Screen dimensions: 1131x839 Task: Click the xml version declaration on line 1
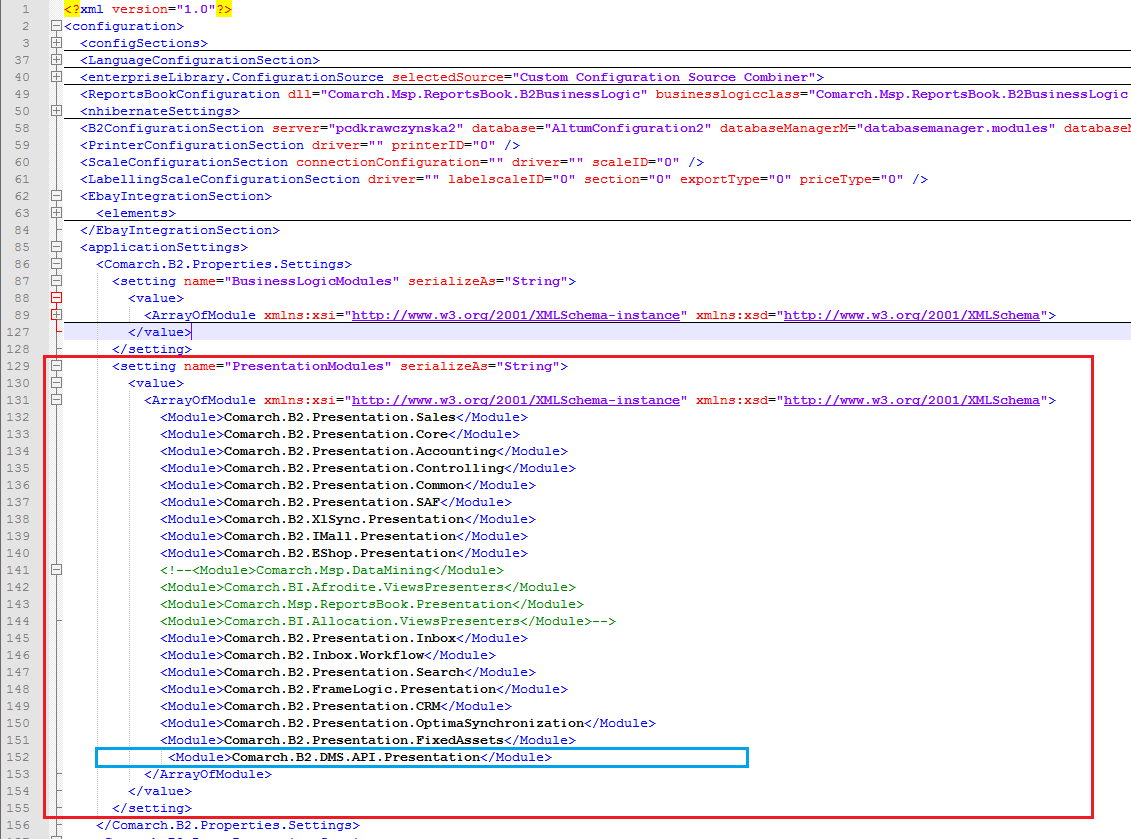tap(148, 9)
